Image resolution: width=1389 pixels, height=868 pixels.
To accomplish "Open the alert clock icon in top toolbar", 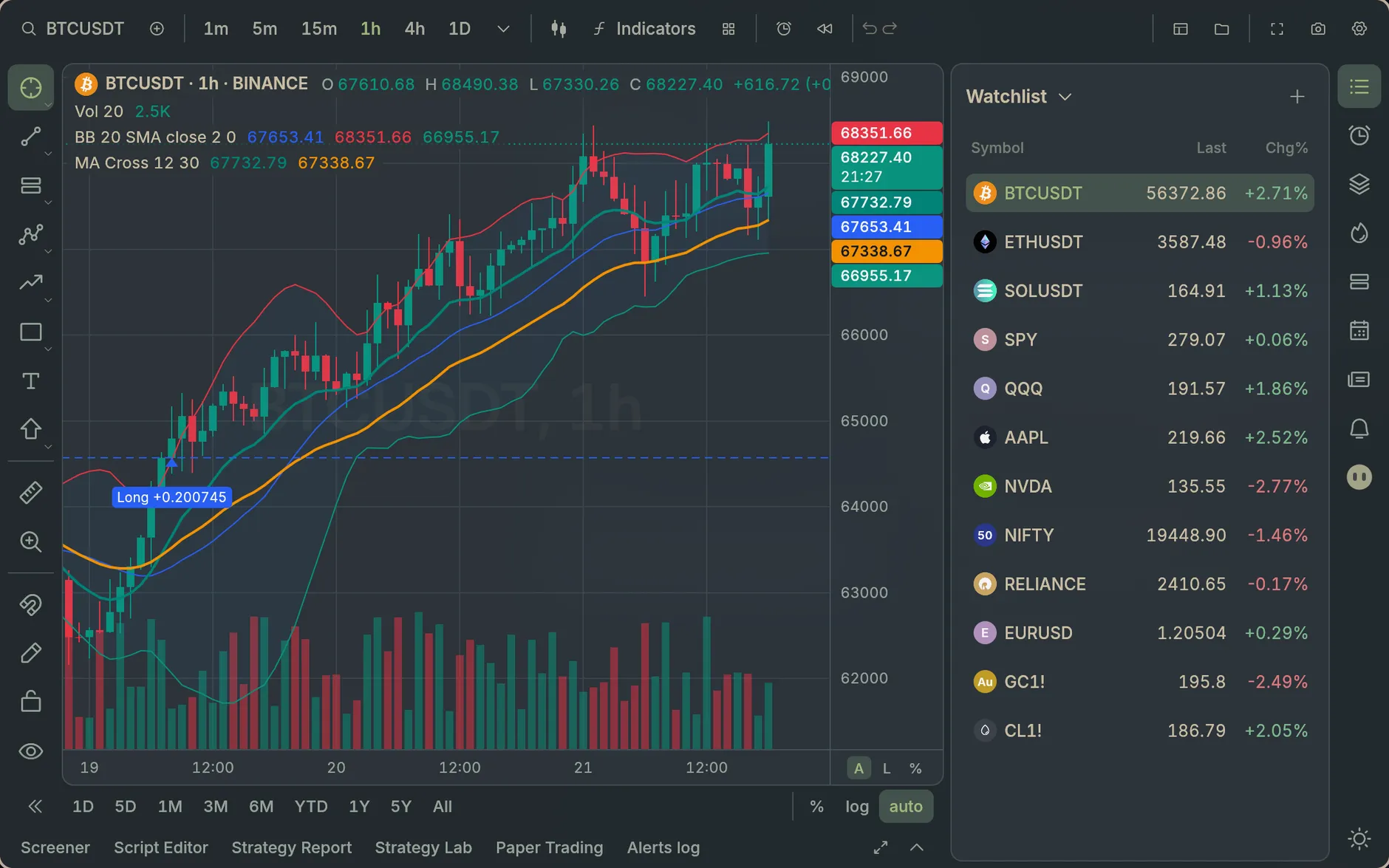I will pos(784,29).
